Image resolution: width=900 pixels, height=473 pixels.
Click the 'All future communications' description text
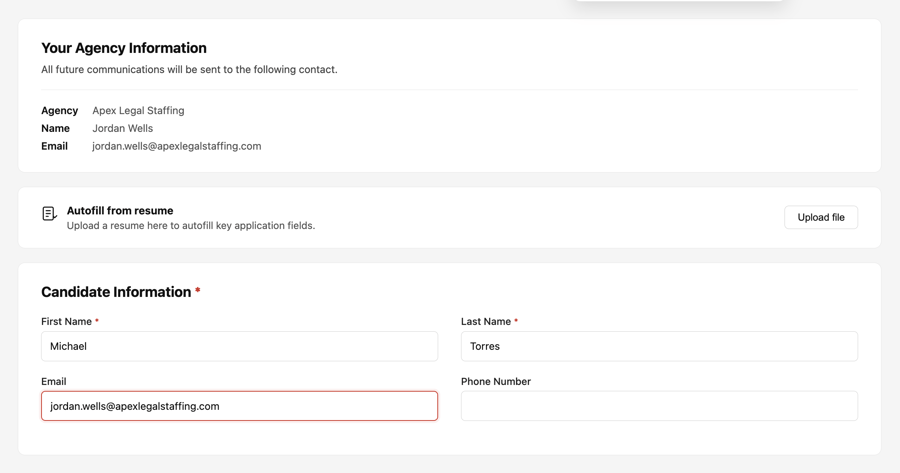tap(189, 69)
